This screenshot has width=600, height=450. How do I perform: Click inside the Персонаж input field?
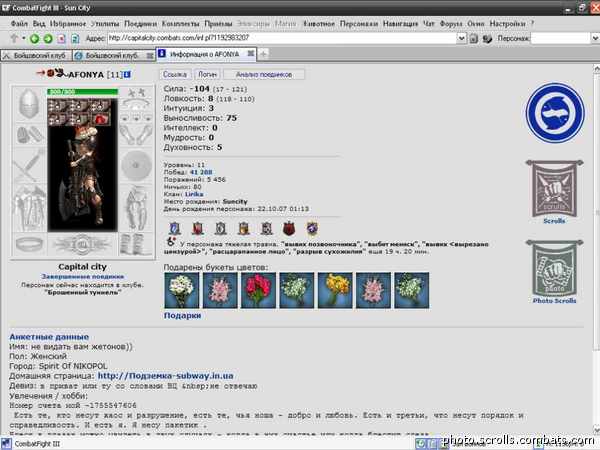pos(561,38)
